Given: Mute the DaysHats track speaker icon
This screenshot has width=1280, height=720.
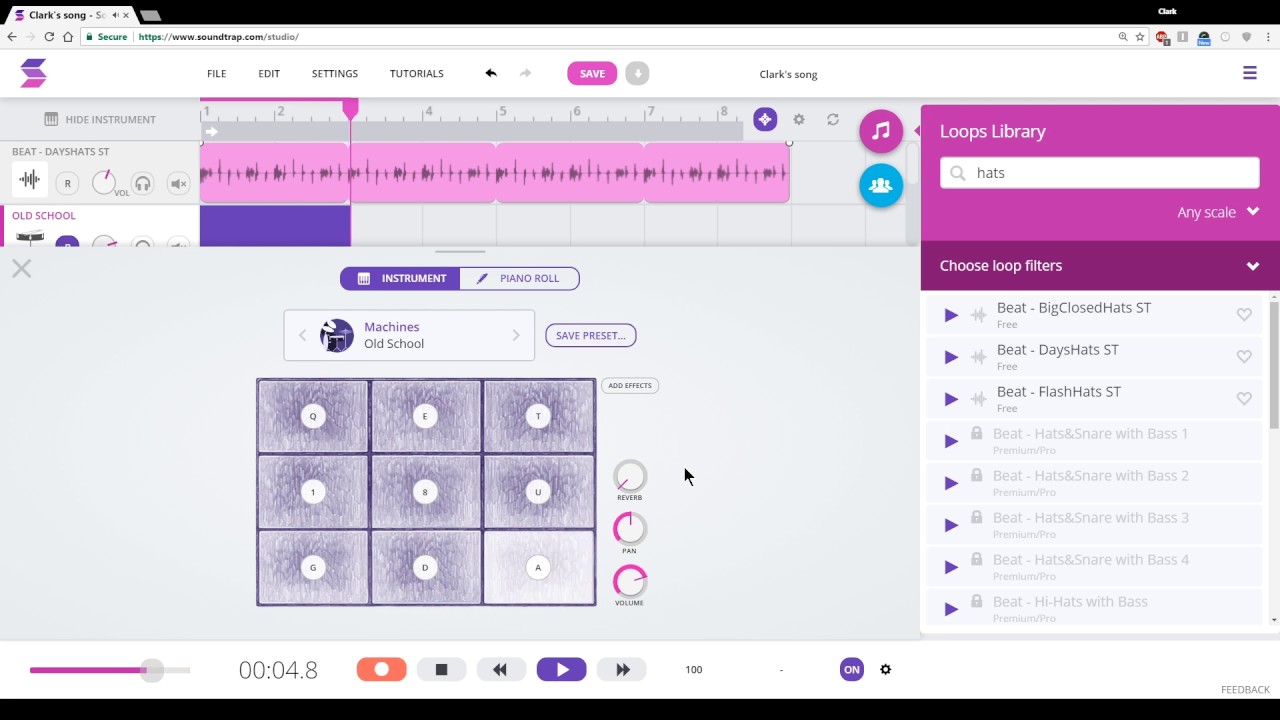Looking at the screenshot, I should click(179, 183).
